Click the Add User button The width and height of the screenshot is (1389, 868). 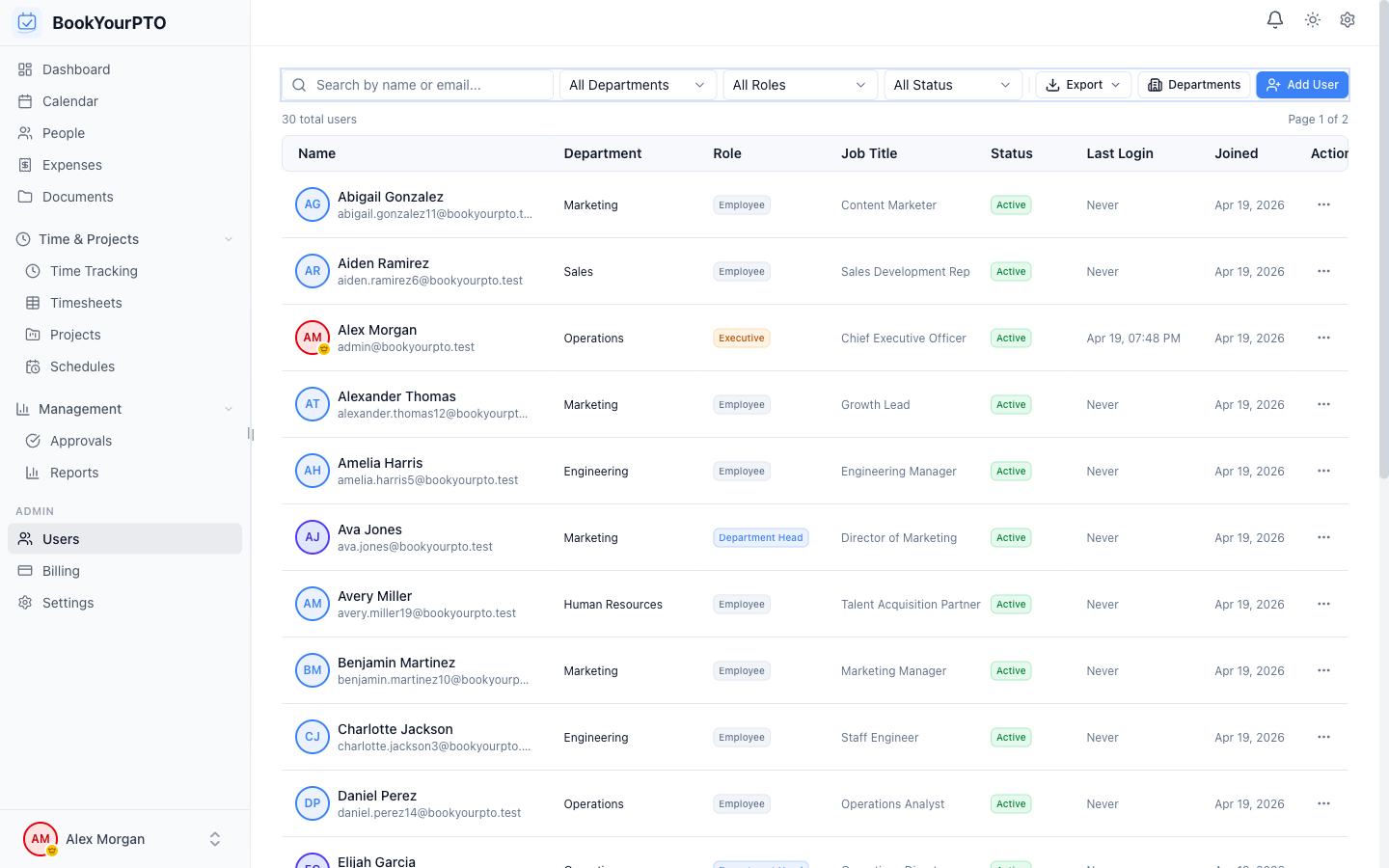click(1302, 85)
